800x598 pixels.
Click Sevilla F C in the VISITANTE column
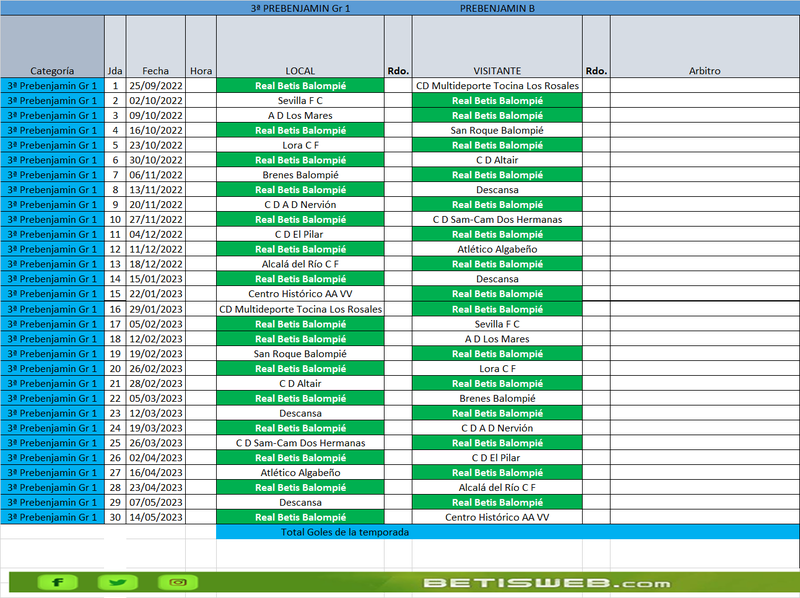(497, 324)
